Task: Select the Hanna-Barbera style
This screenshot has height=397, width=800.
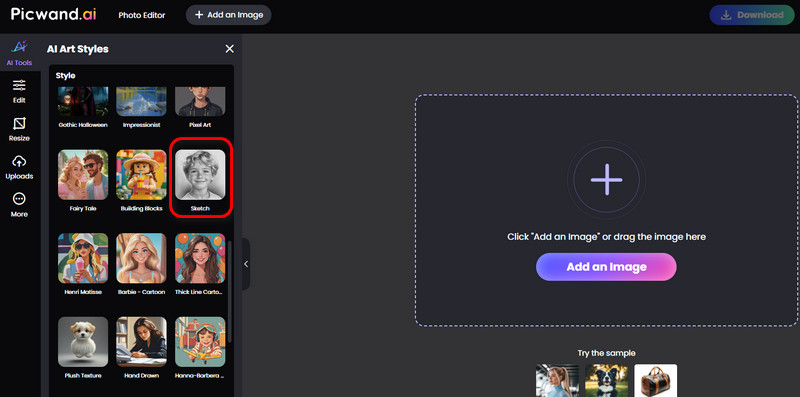Action: click(x=200, y=348)
